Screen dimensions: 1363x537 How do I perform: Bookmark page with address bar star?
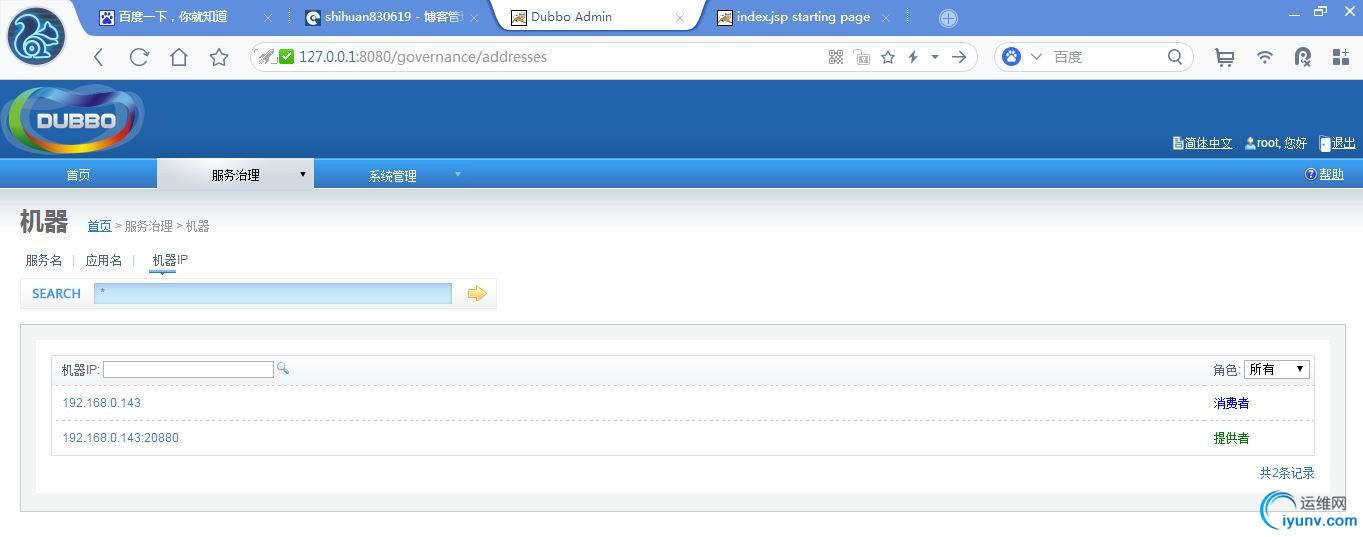tap(888, 57)
